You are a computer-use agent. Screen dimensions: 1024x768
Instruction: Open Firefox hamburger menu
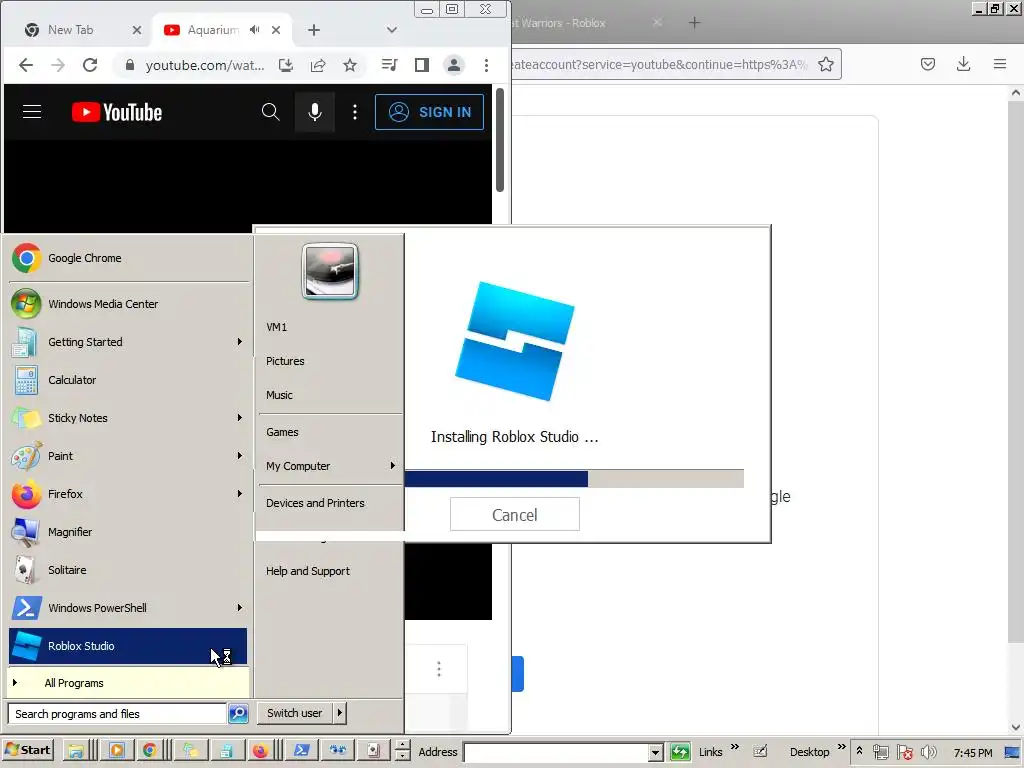point(1000,64)
